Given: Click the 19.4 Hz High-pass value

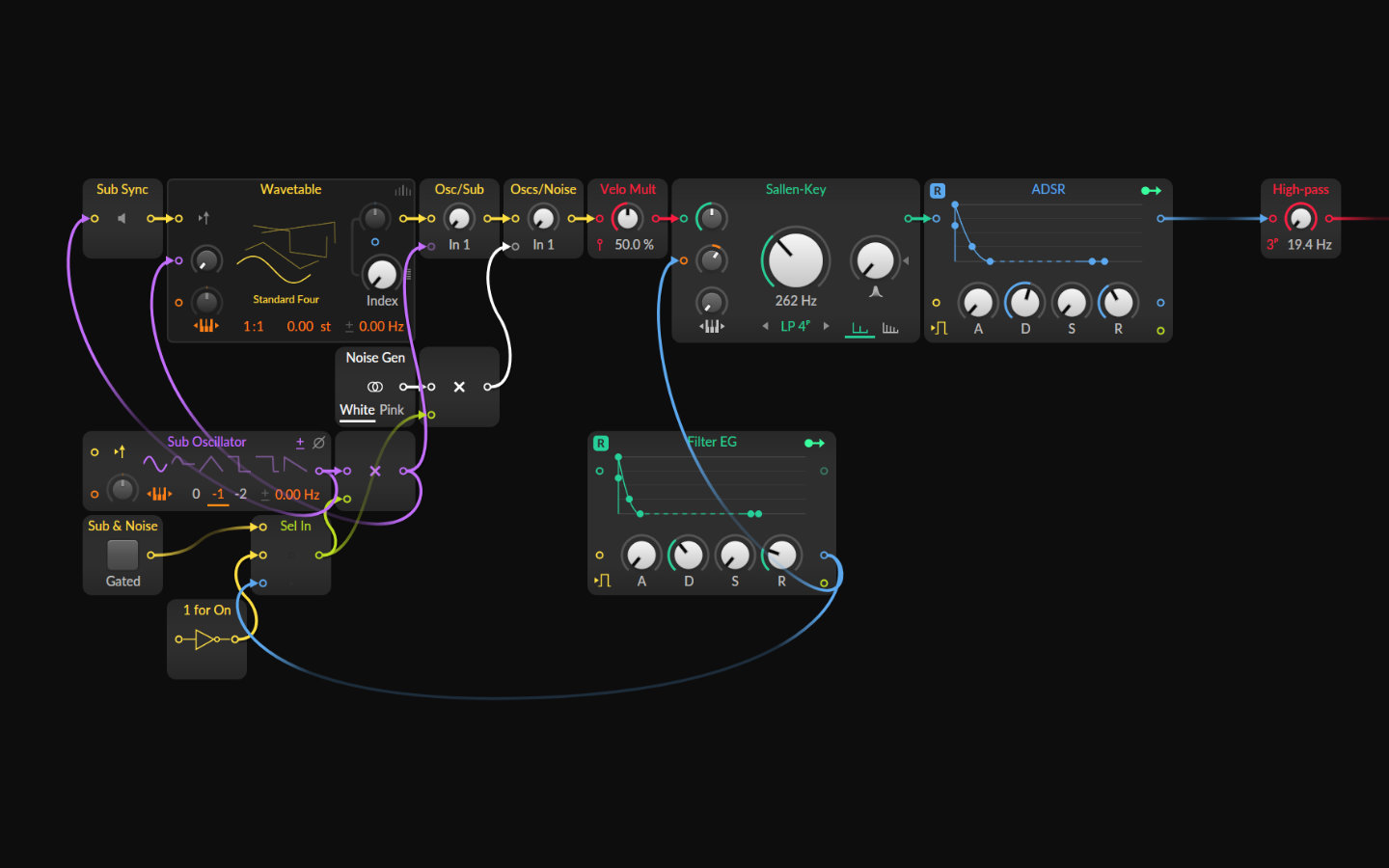Looking at the screenshot, I should tap(1309, 245).
